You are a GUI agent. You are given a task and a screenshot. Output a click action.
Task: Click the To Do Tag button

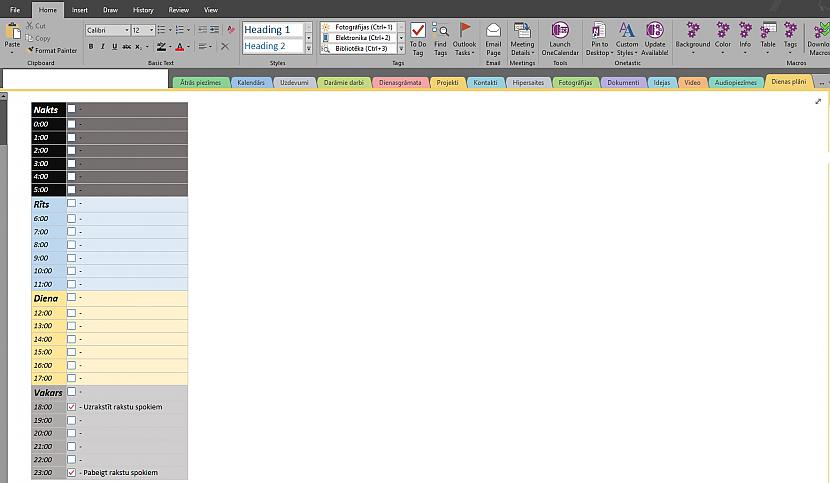click(x=418, y=39)
